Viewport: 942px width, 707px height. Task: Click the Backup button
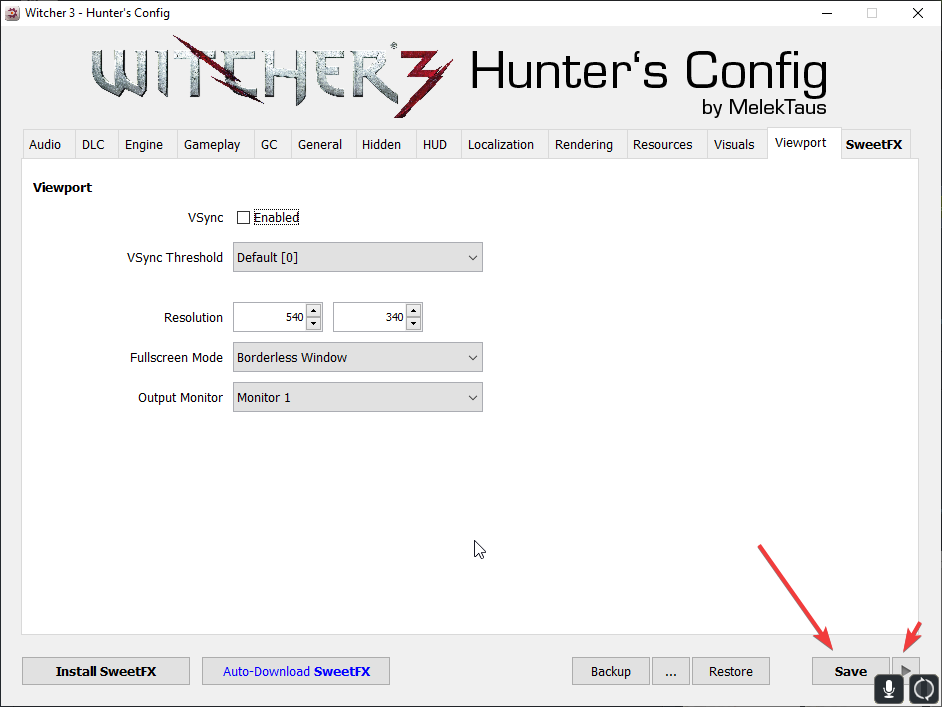610,671
